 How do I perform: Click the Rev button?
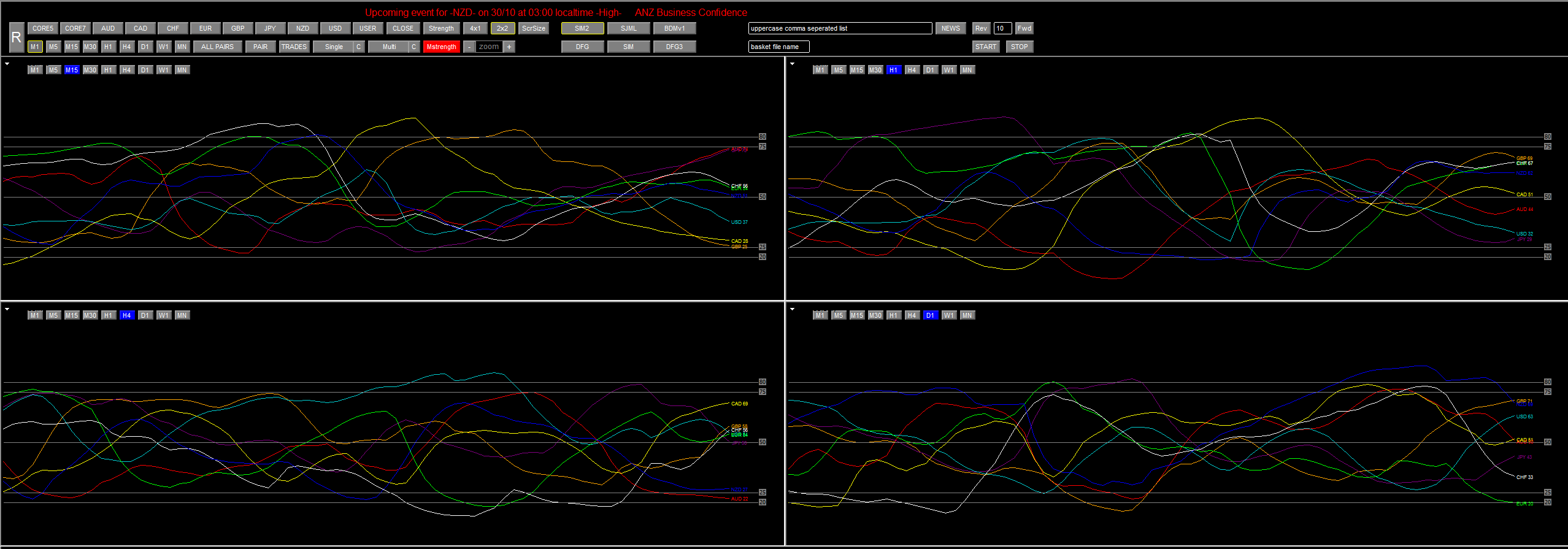tap(982, 28)
